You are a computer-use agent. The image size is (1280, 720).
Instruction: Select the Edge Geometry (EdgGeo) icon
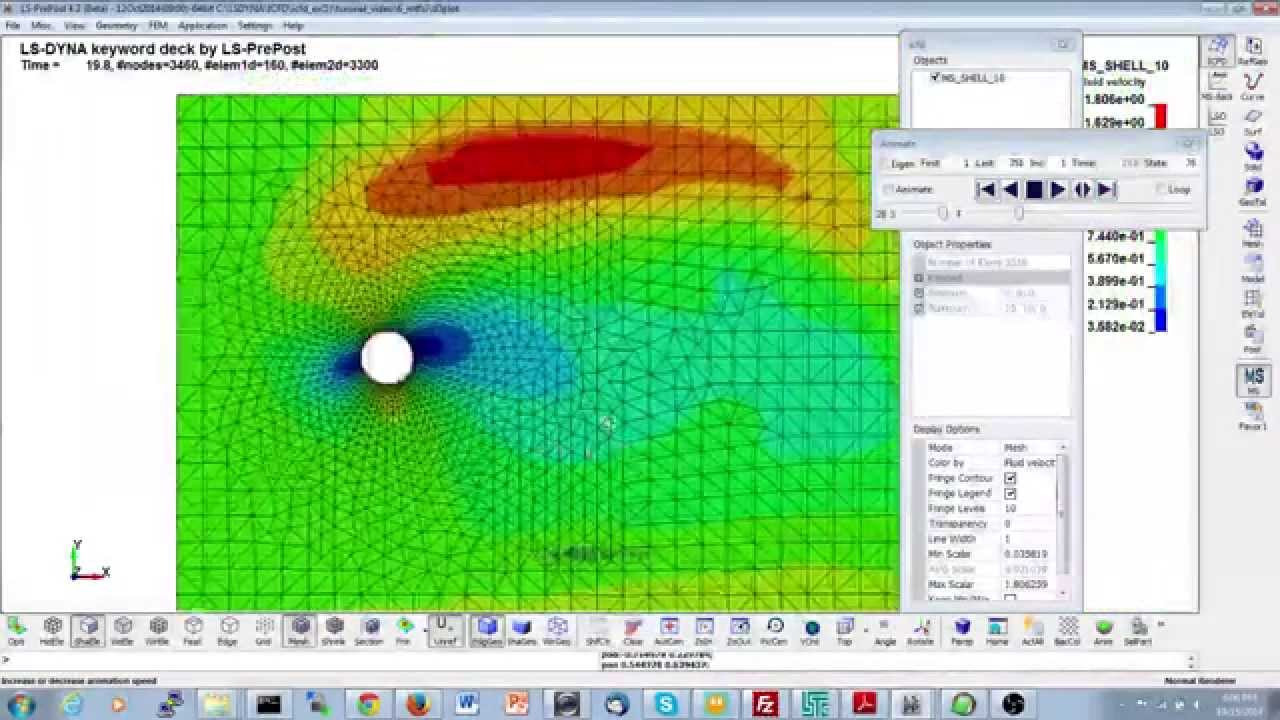pyautogui.click(x=487, y=629)
